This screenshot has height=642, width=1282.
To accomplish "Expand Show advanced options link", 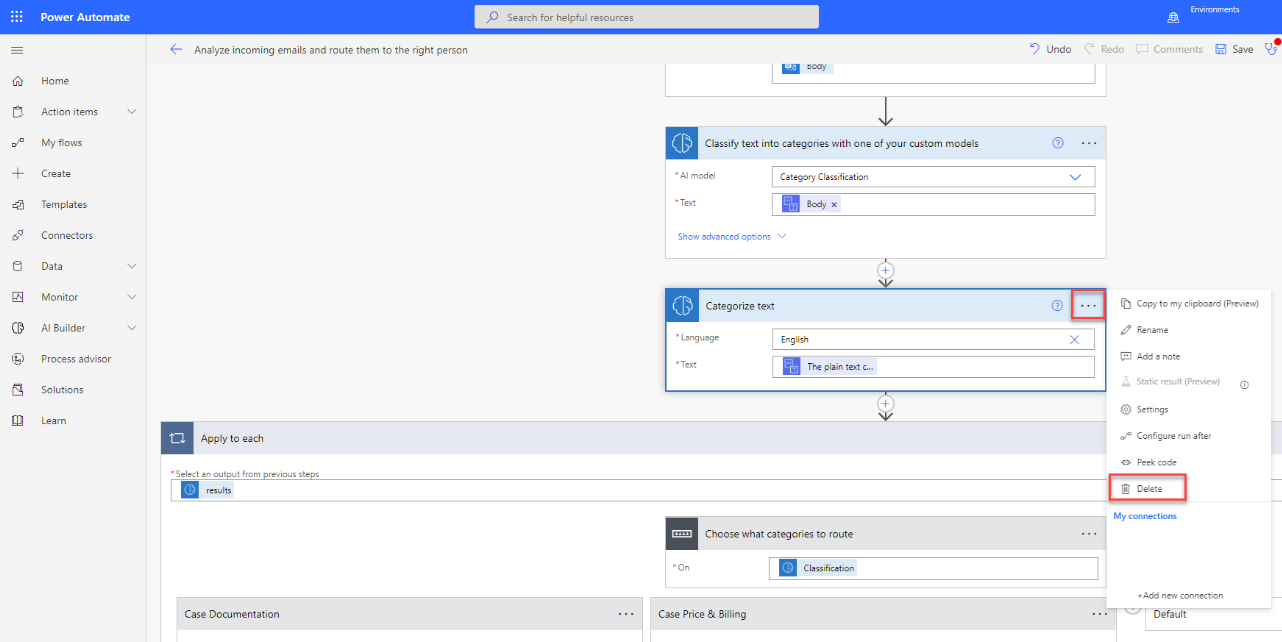I will (724, 236).
